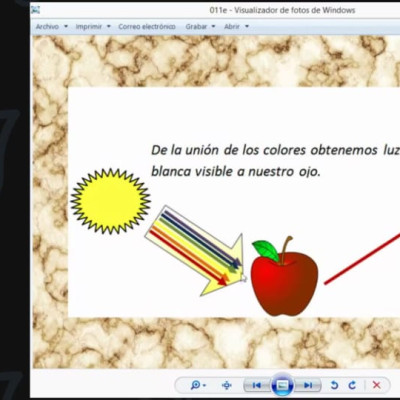Open the Archivo menu

pyautogui.click(x=47, y=27)
